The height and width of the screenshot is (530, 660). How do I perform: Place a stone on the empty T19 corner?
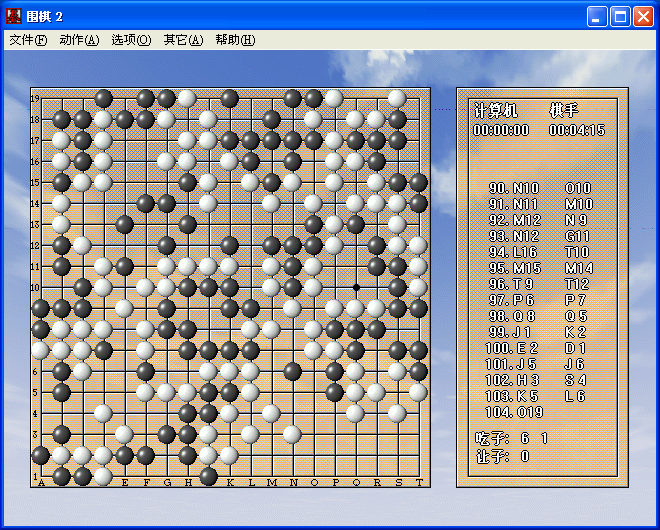coord(418,98)
